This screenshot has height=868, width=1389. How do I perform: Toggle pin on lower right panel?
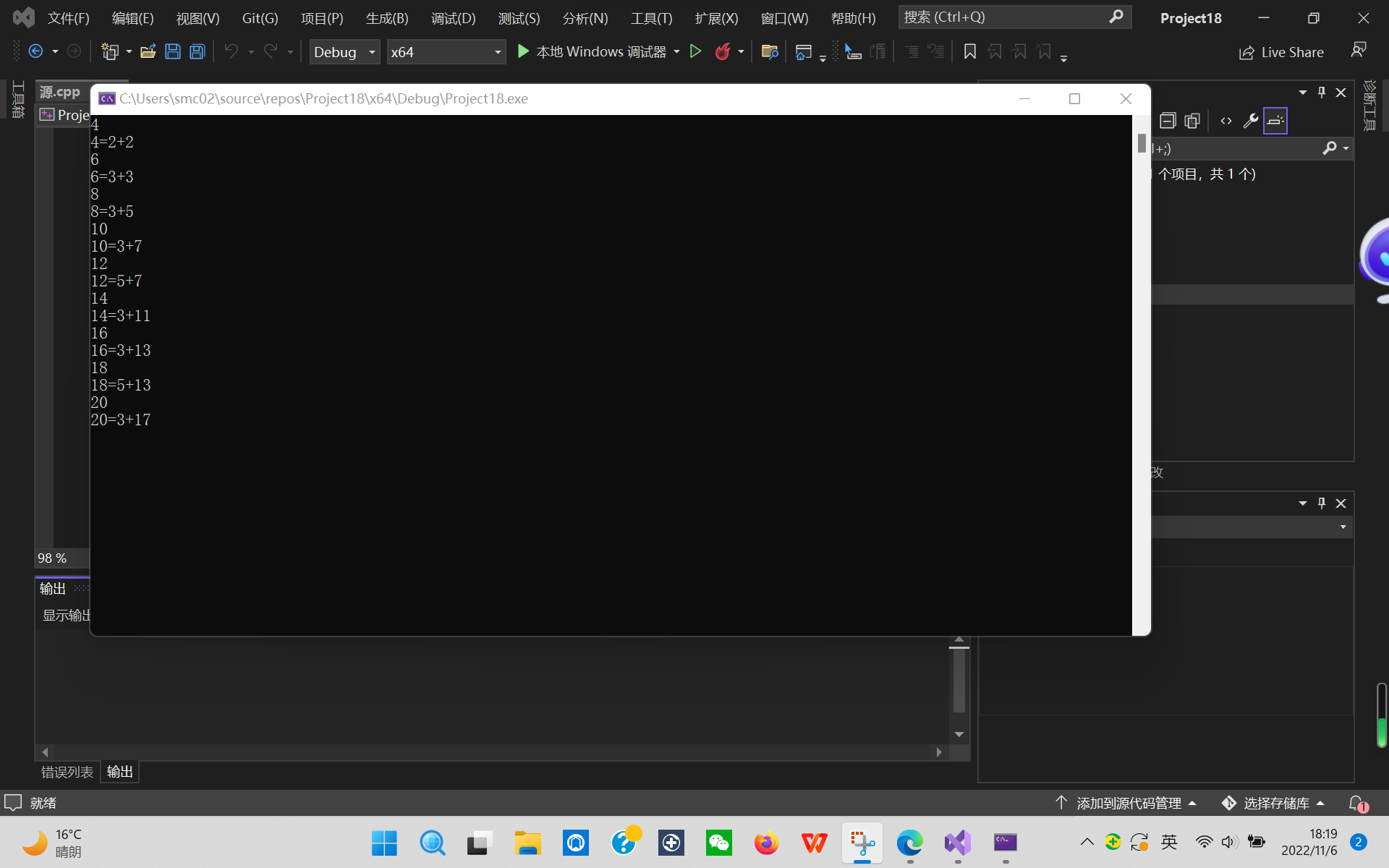[1322, 503]
